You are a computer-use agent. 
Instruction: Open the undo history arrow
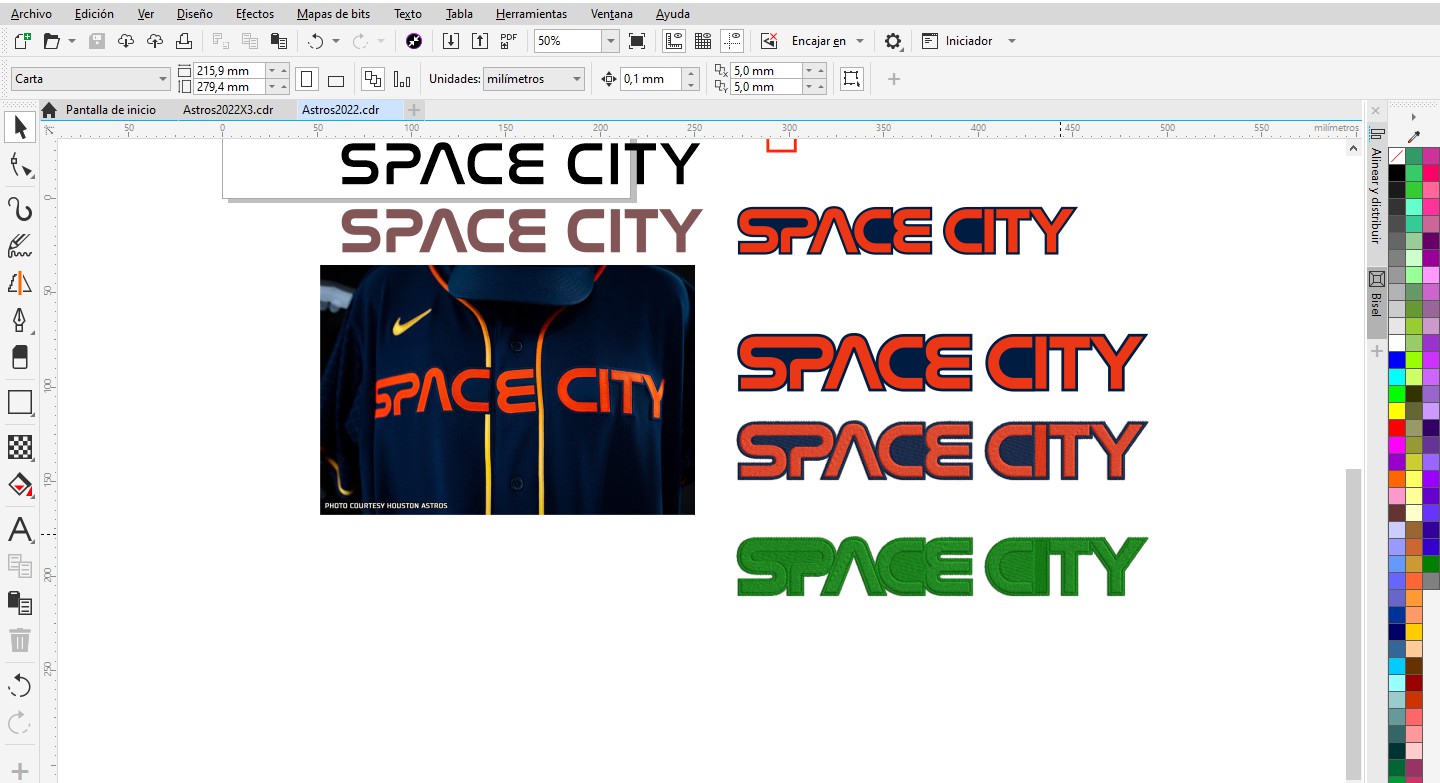coord(336,41)
